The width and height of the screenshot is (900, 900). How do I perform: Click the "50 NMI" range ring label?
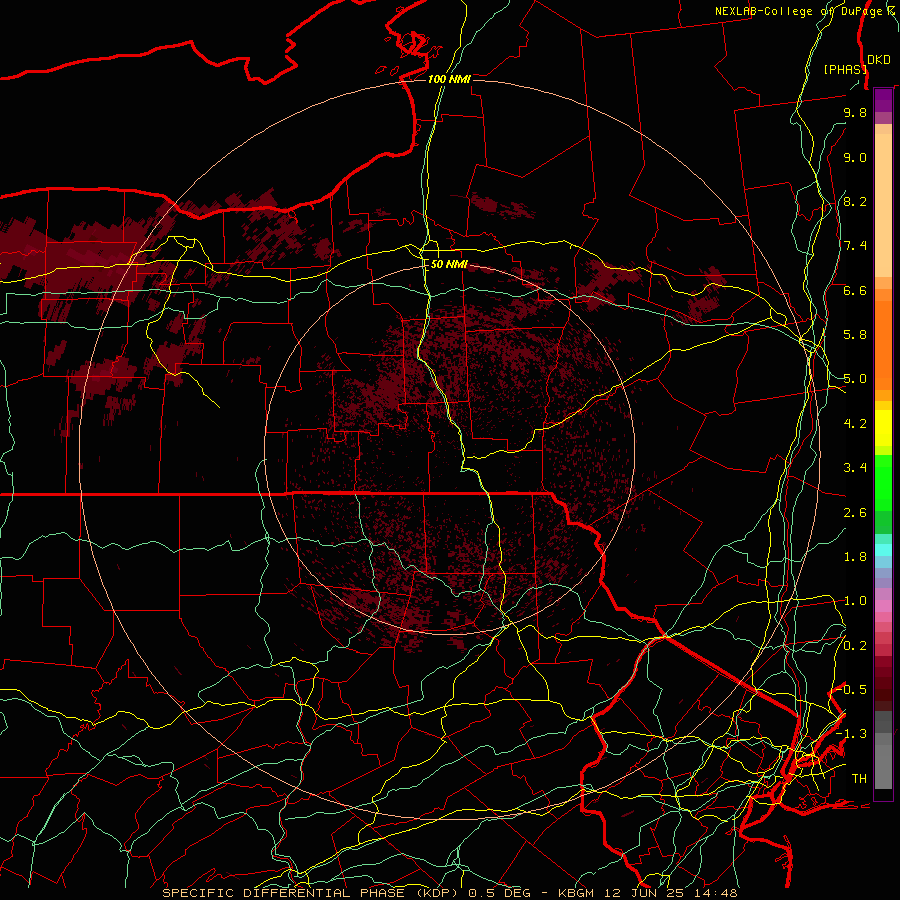tap(449, 265)
